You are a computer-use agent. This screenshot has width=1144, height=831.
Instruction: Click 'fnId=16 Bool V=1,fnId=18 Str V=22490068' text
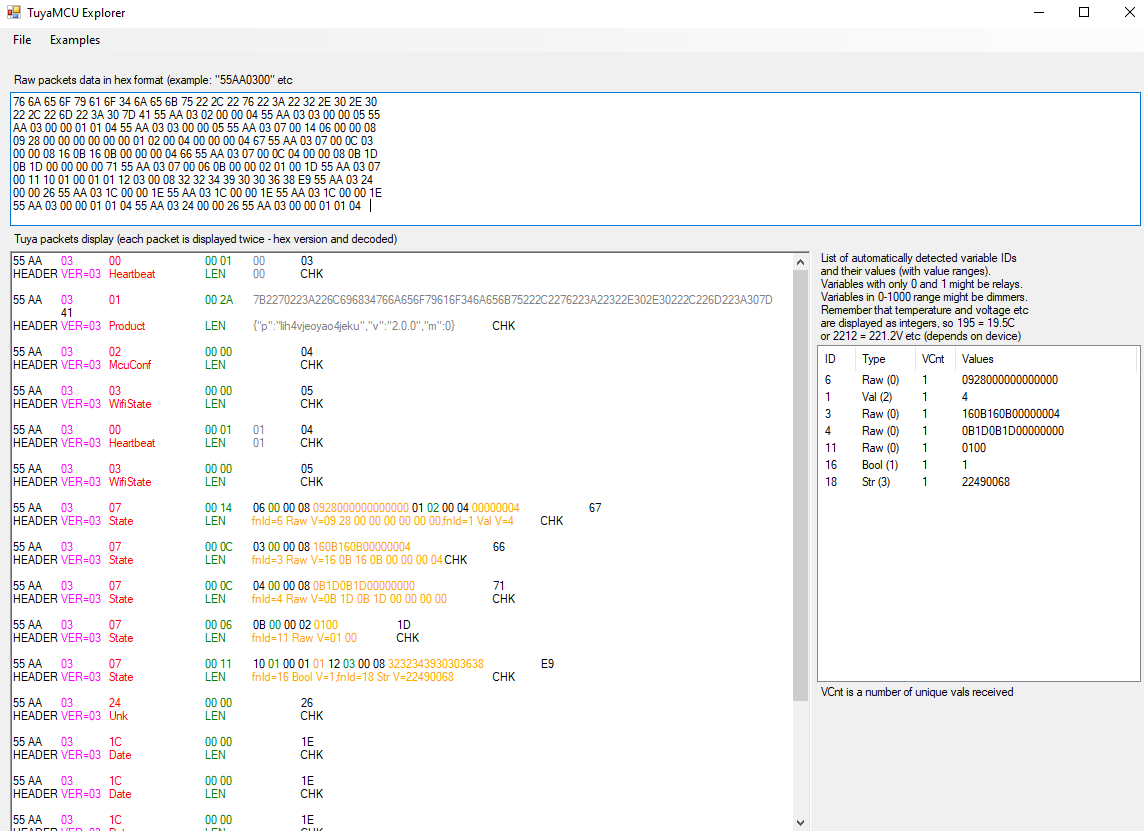[x=352, y=677]
